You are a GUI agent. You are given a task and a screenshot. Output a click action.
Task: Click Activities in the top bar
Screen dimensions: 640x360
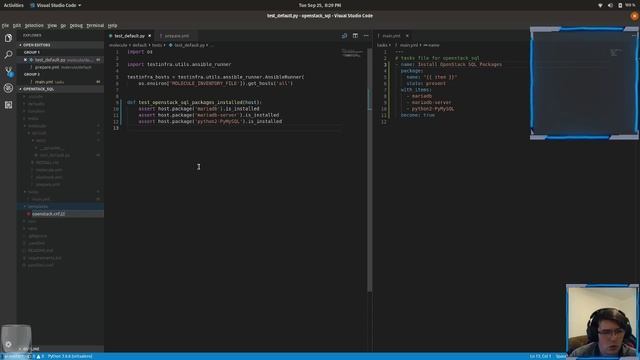coord(13,5)
